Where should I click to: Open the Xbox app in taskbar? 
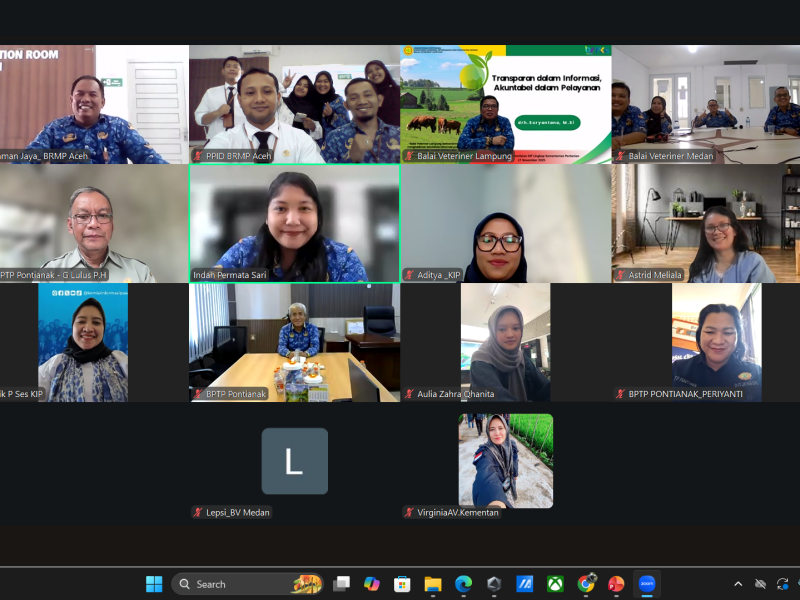tap(555, 584)
